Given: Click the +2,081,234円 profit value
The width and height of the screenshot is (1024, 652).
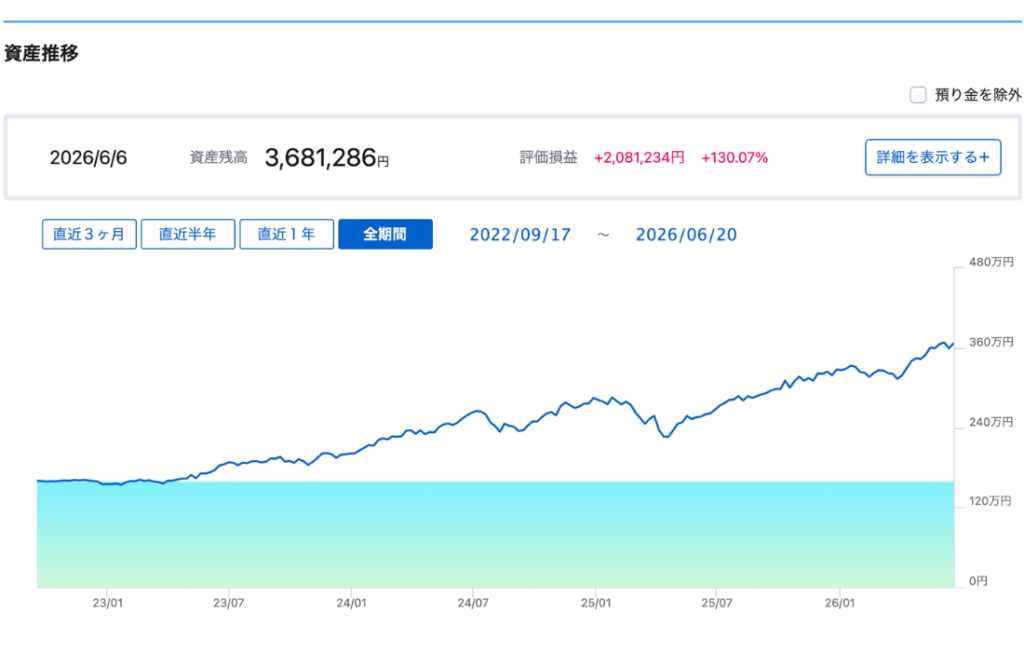Looking at the screenshot, I should coord(639,157).
